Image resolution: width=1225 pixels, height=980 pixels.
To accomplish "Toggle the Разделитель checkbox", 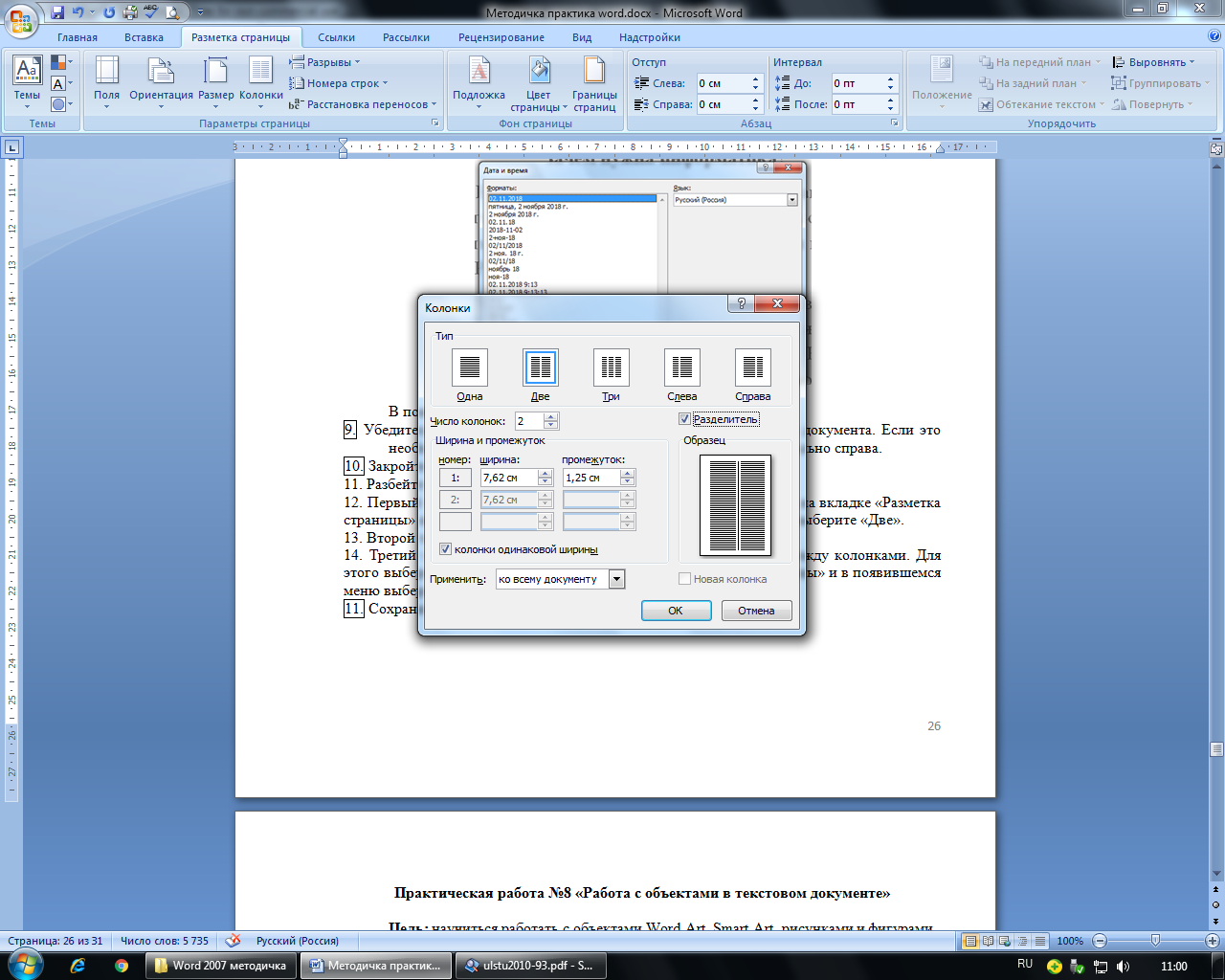I will [x=684, y=419].
